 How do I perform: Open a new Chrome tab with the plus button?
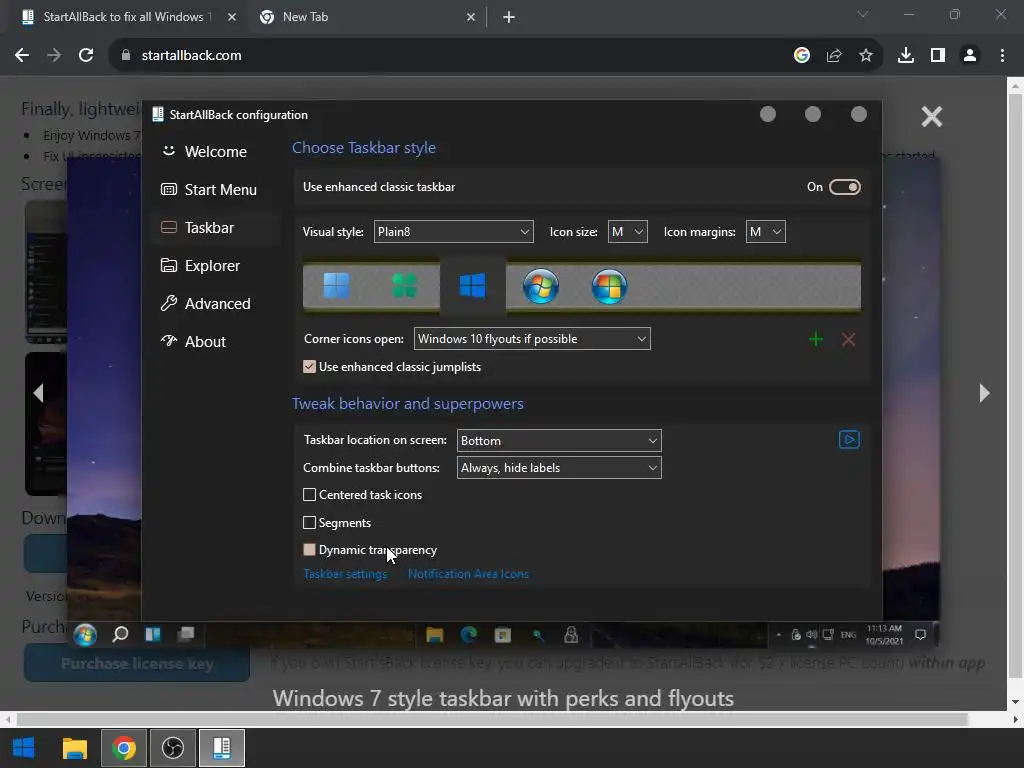coord(509,17)
